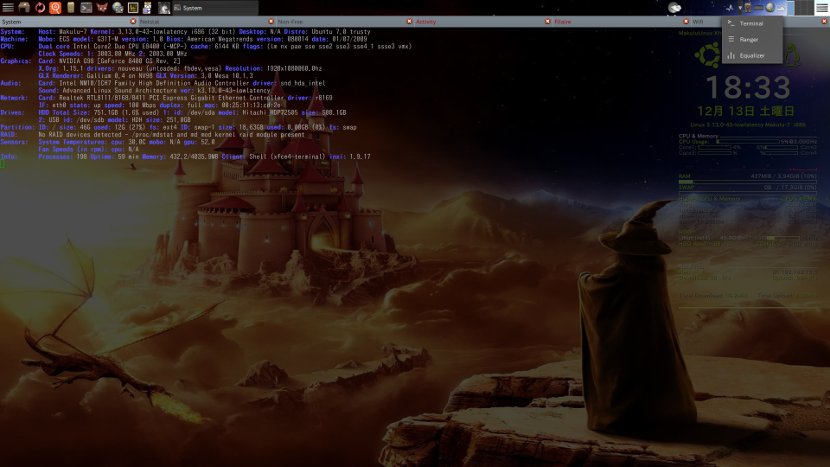The width and height of the screenshot is (830, 467).
Task: Click the photo thumbnail launcher in panel
Action: [164, 8]
